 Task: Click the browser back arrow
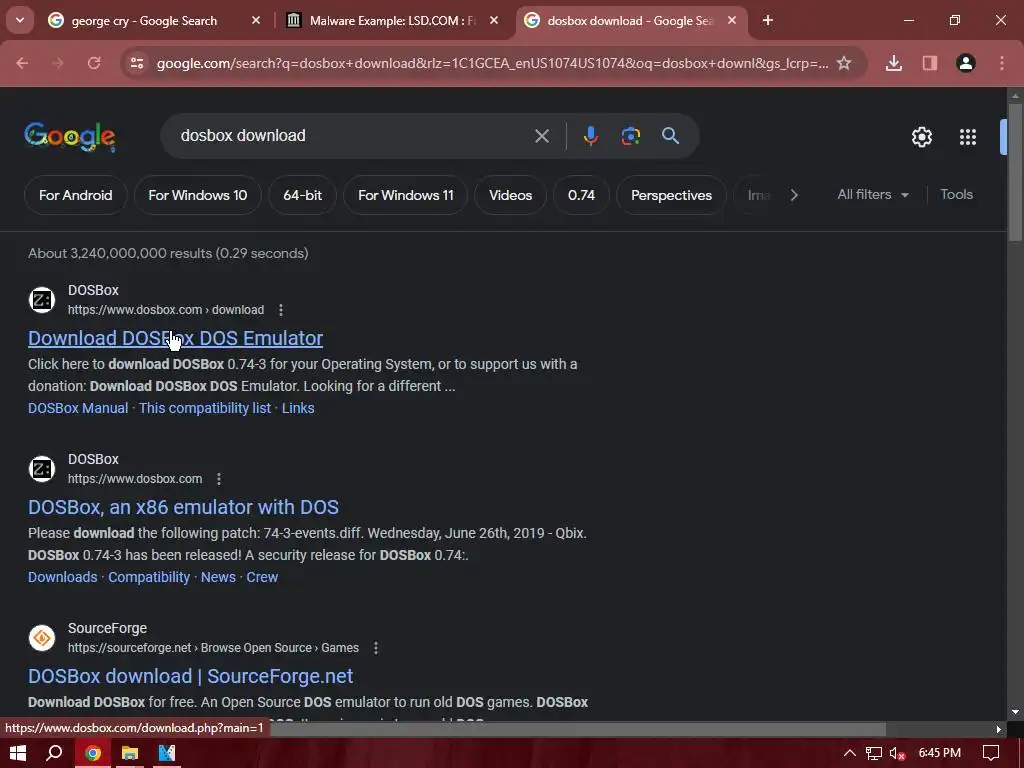22,63
